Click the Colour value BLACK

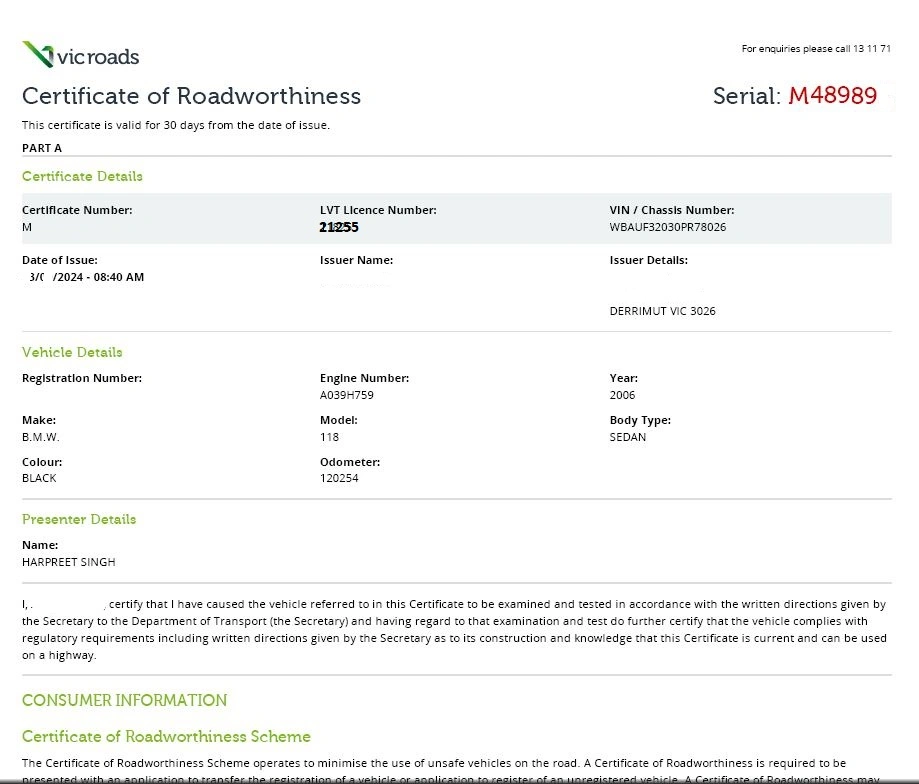click(39, 478)
